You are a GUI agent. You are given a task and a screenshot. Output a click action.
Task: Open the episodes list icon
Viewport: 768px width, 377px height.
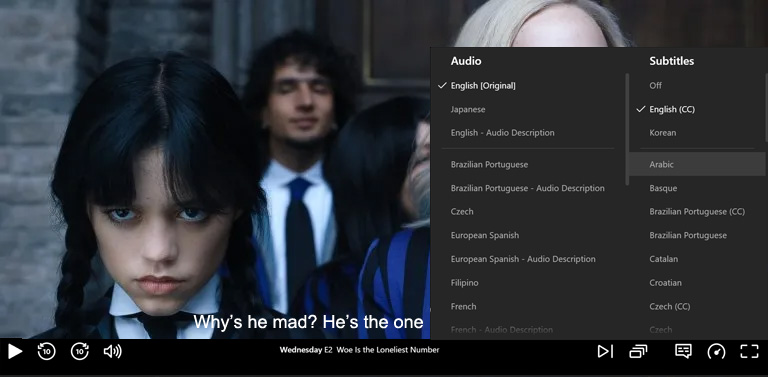pos(638,351)
